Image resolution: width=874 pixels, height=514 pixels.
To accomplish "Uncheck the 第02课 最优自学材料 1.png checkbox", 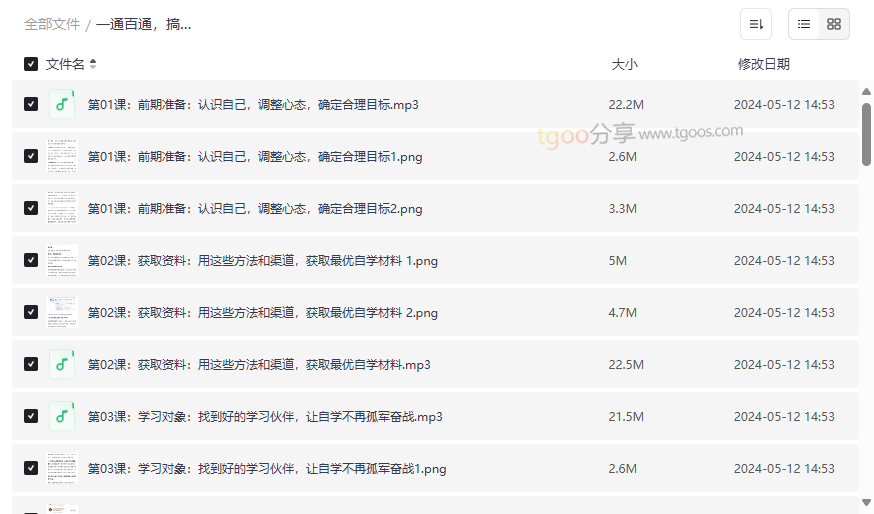I will (x=31, y=261).
